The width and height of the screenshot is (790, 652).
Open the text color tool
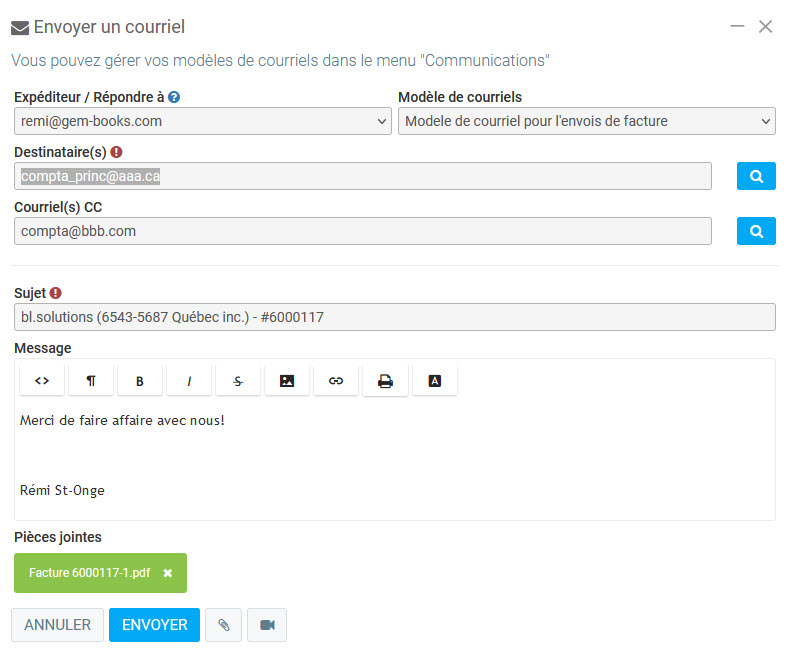click(x=434, y=381)
